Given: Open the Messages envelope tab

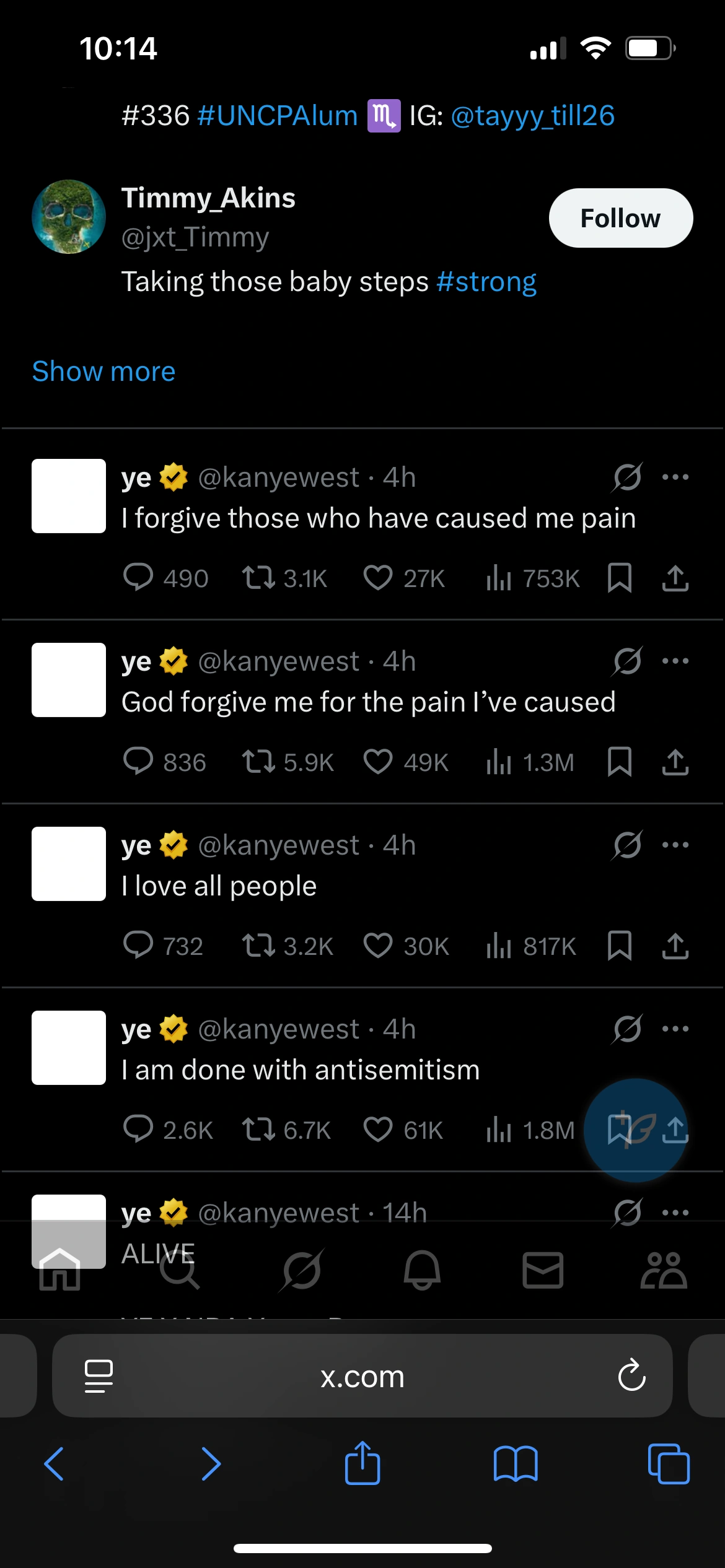Looking at the screenshot, I should pyautogui.click(x=543, y=1270).
